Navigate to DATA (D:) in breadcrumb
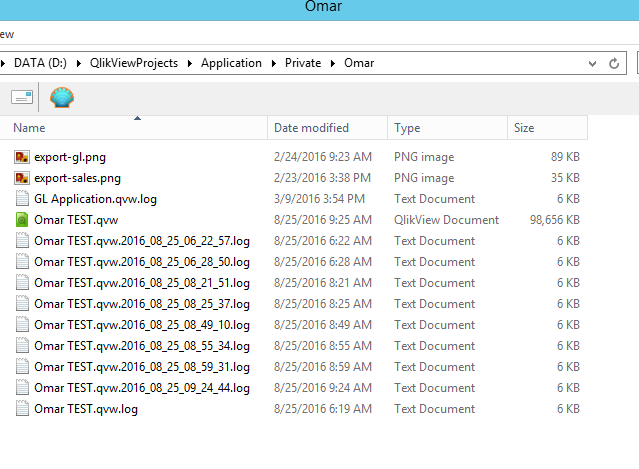 coord(40,63)
